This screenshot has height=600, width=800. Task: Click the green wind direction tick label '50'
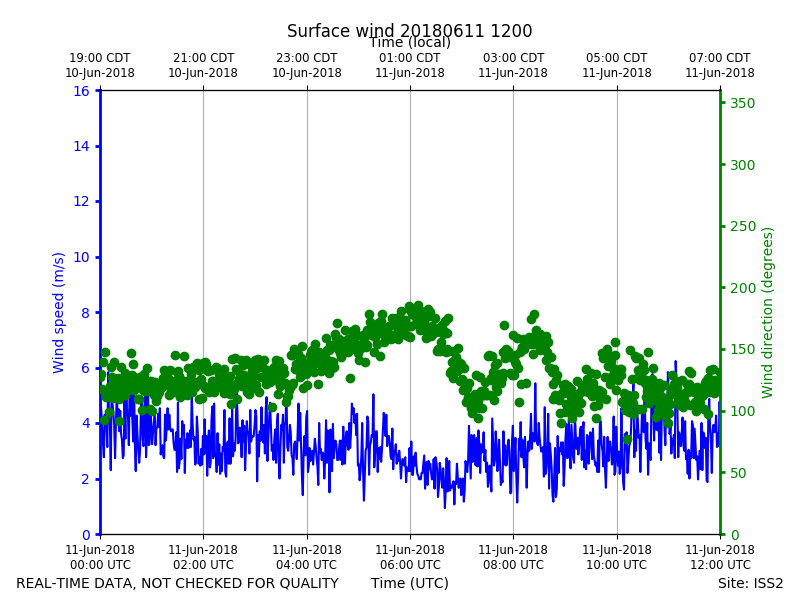[x=738, y=473]
